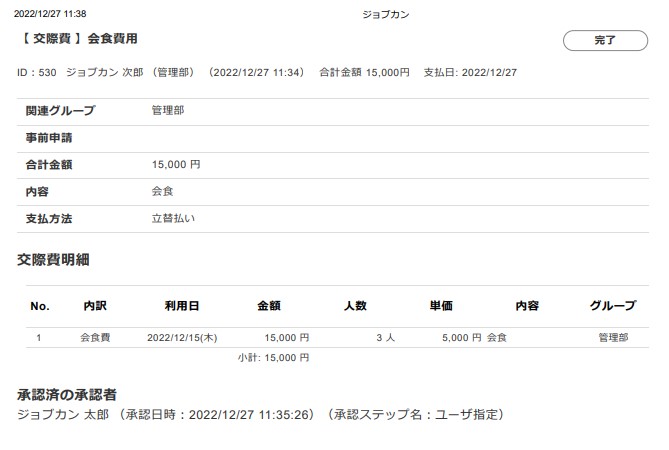Click the 人数 column header
Viewport: 669px width, 450px height.
click(355, 306)
